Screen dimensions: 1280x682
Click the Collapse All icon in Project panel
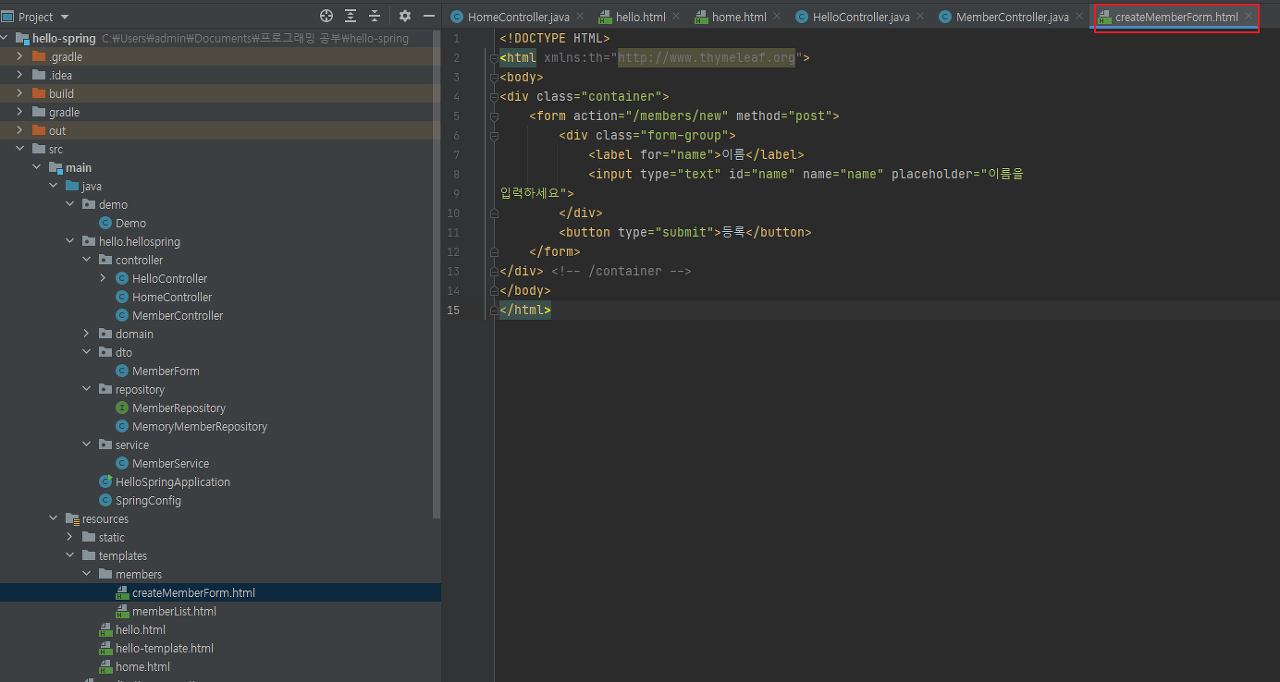pyautogui.click(x=375, y=16)
